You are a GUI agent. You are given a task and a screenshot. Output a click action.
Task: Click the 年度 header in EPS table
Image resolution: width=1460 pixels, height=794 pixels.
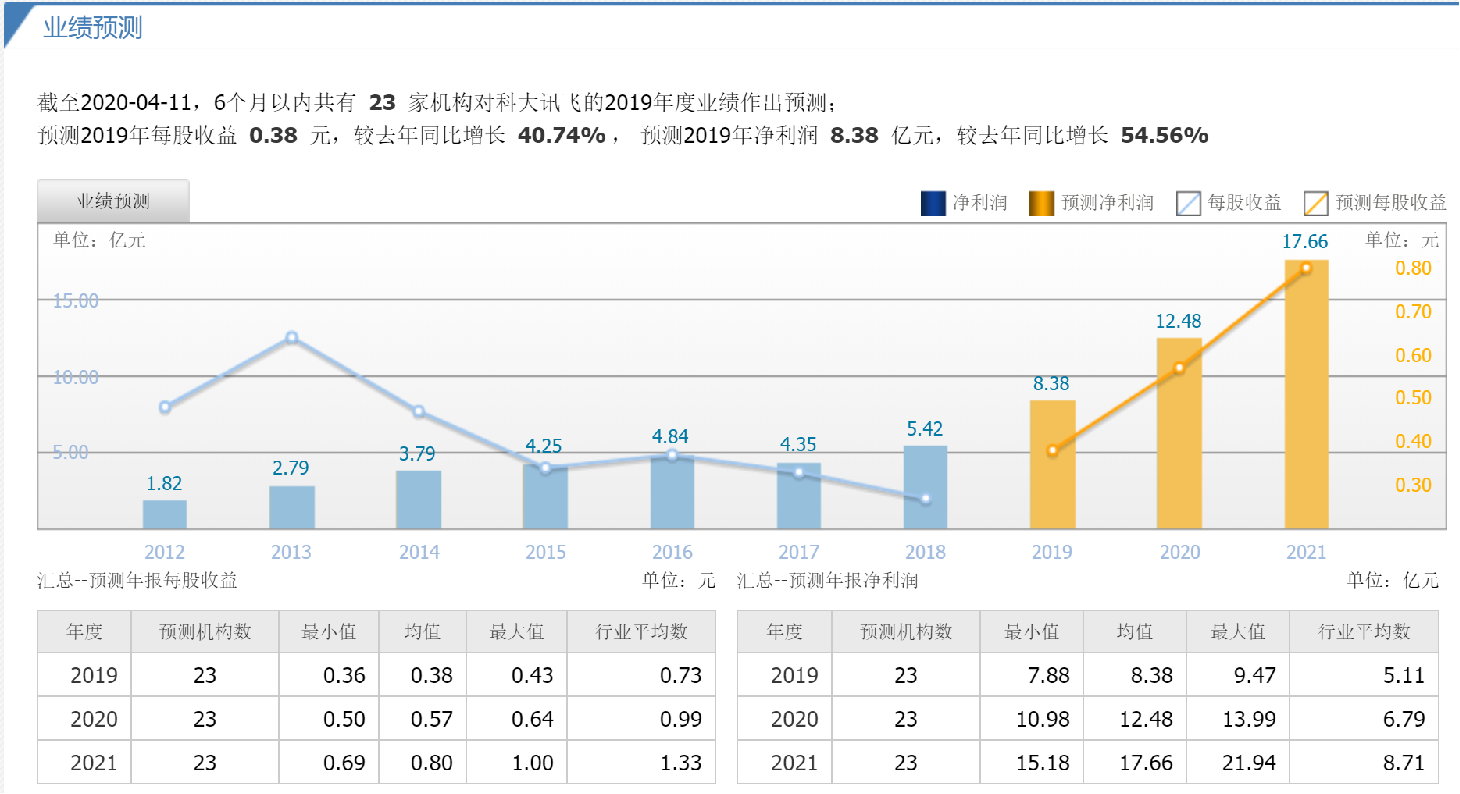coord(85,632)
